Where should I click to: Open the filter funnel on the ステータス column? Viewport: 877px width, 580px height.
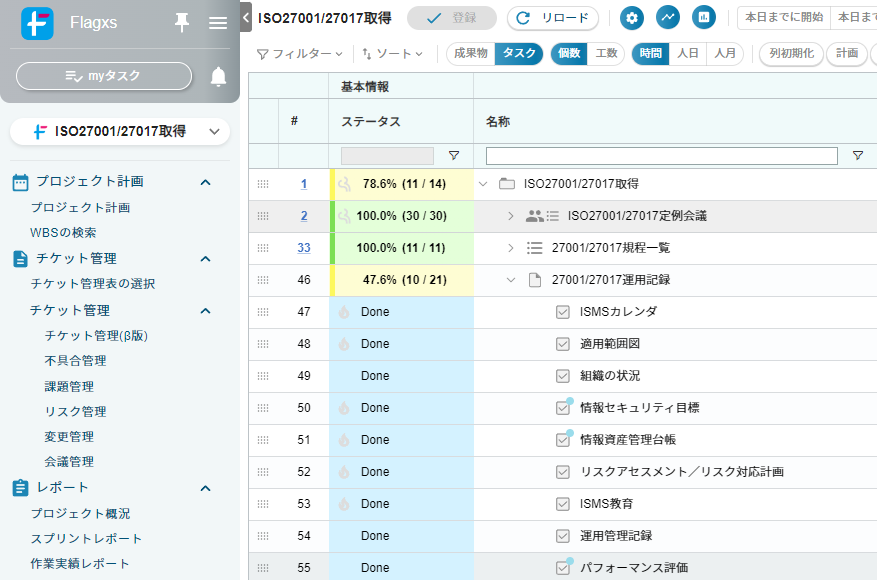(x=455, y=156)
